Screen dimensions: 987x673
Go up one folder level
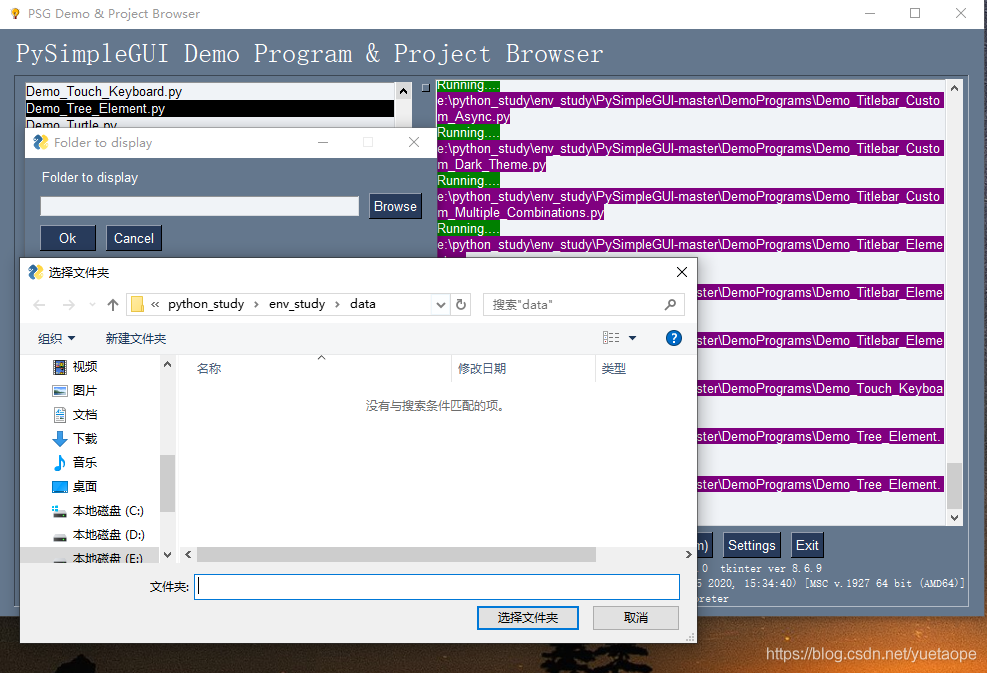point(113,305)
